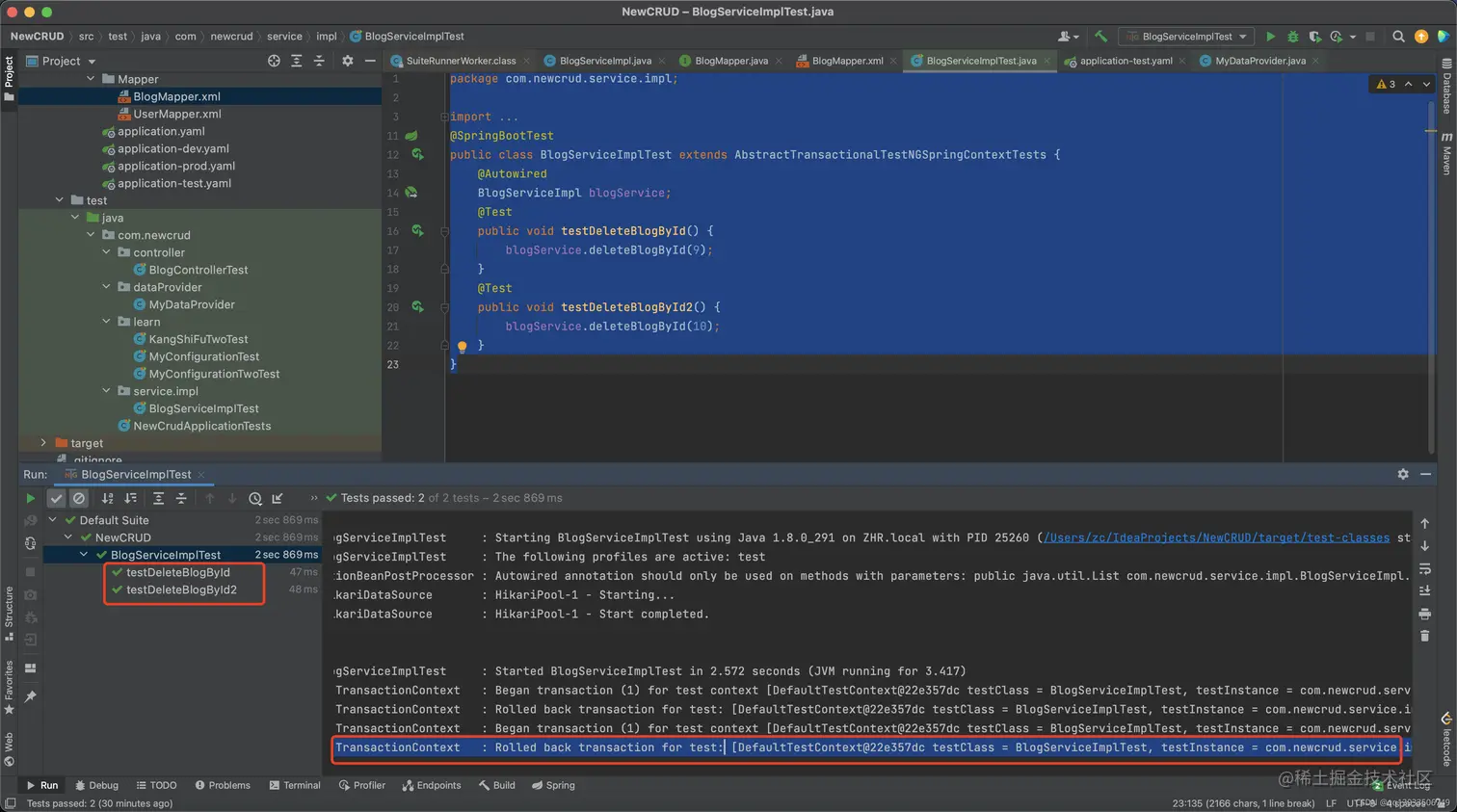Toggle auto-test in Run panel sidebar
This screenshot has width=1457, height=812.
click(31, 543)
